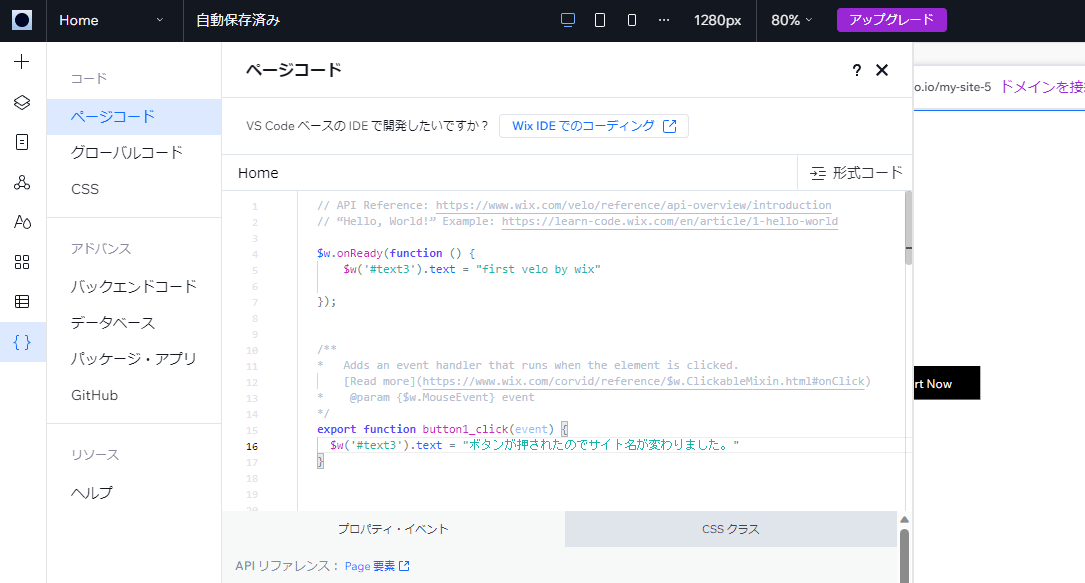Select the Add Elements plus icon
Screen dimensions: 1085x583
[22, 62]
